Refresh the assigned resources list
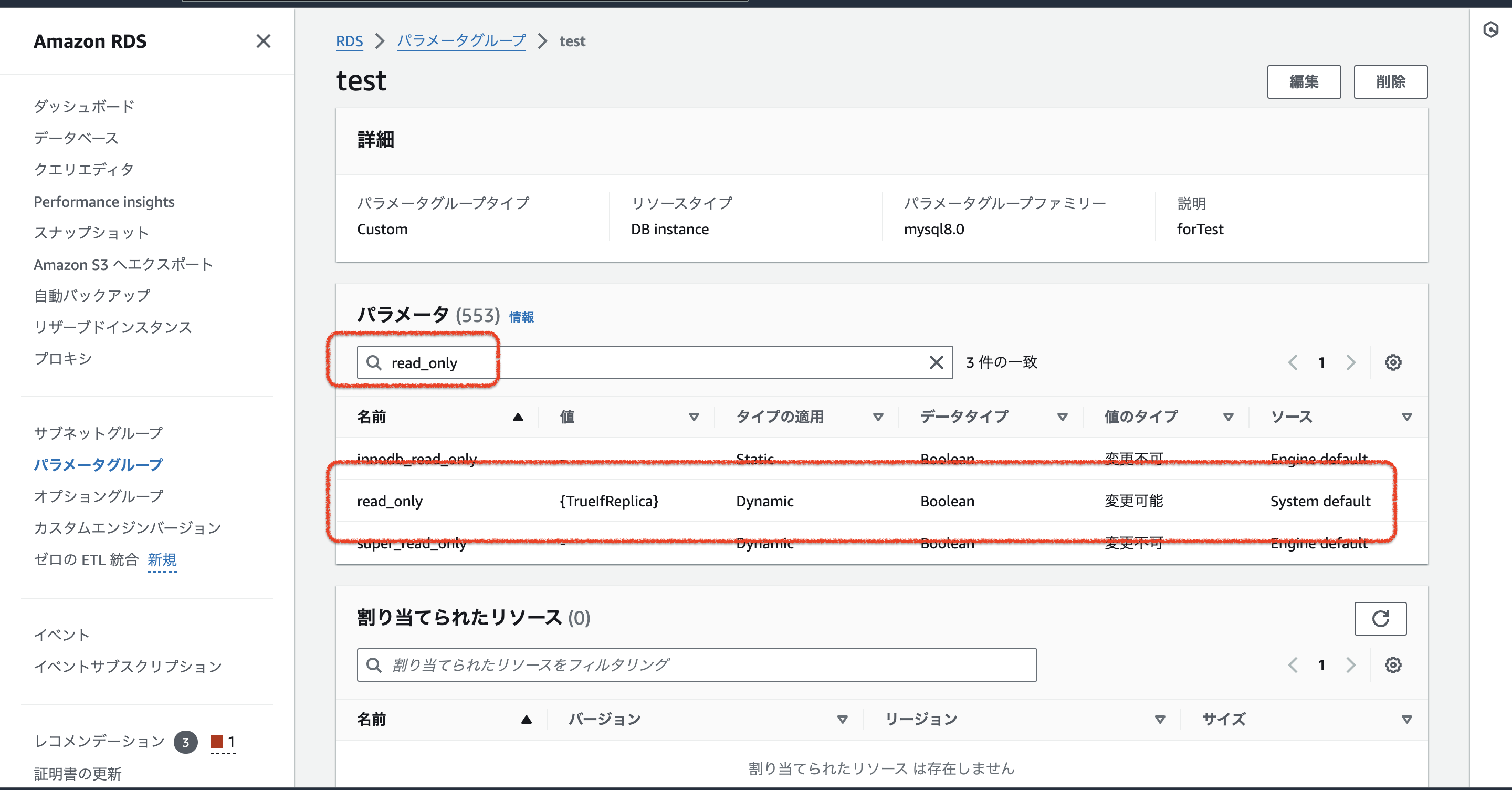Viewport: 1512px width, 790px height. (1380, 618)
